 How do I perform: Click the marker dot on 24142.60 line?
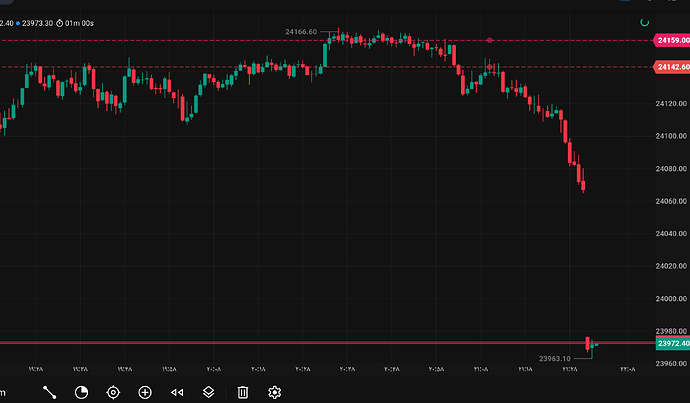(490, 67)
